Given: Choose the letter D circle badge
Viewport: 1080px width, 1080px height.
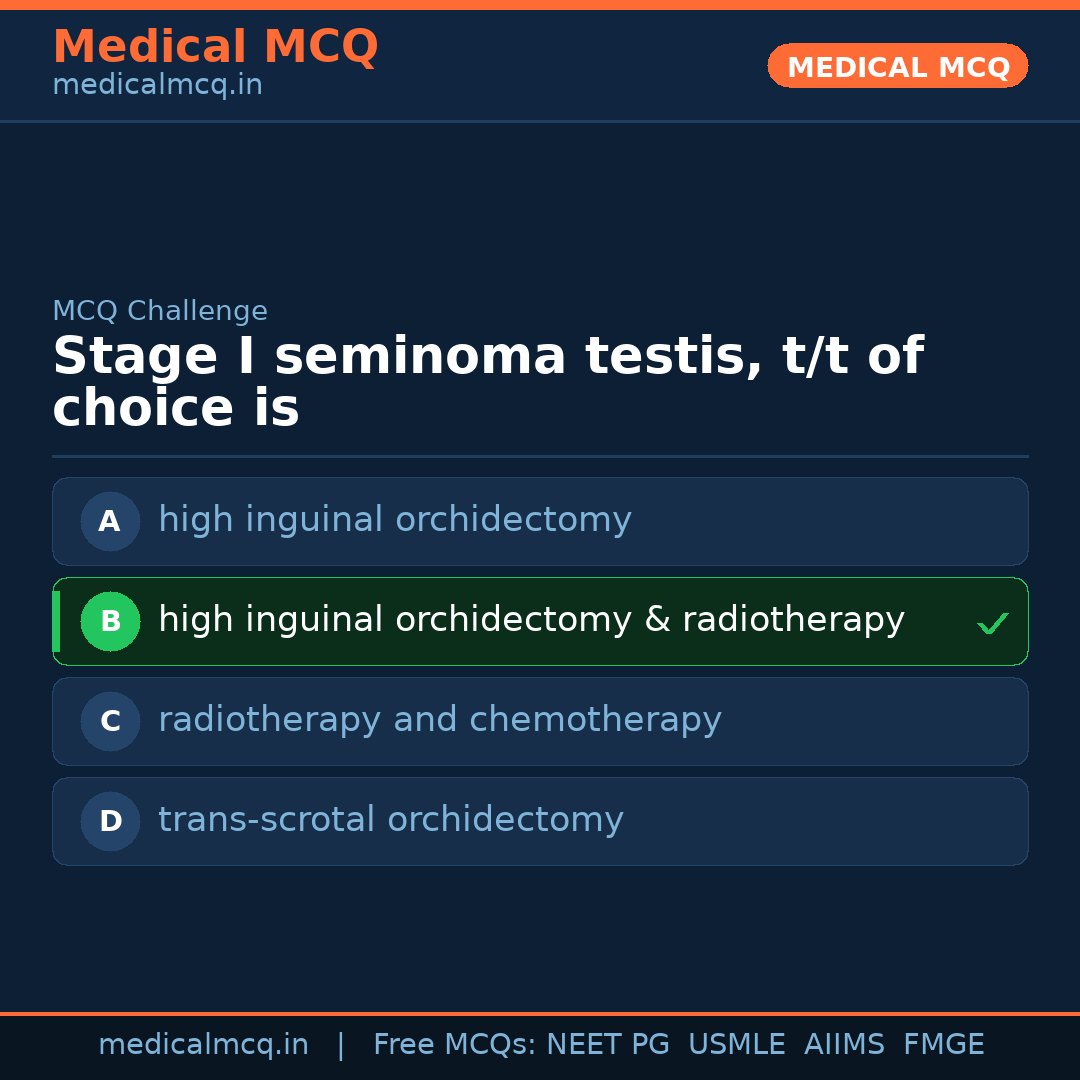Looking at the screenshot, I should (x=110, y=821).
